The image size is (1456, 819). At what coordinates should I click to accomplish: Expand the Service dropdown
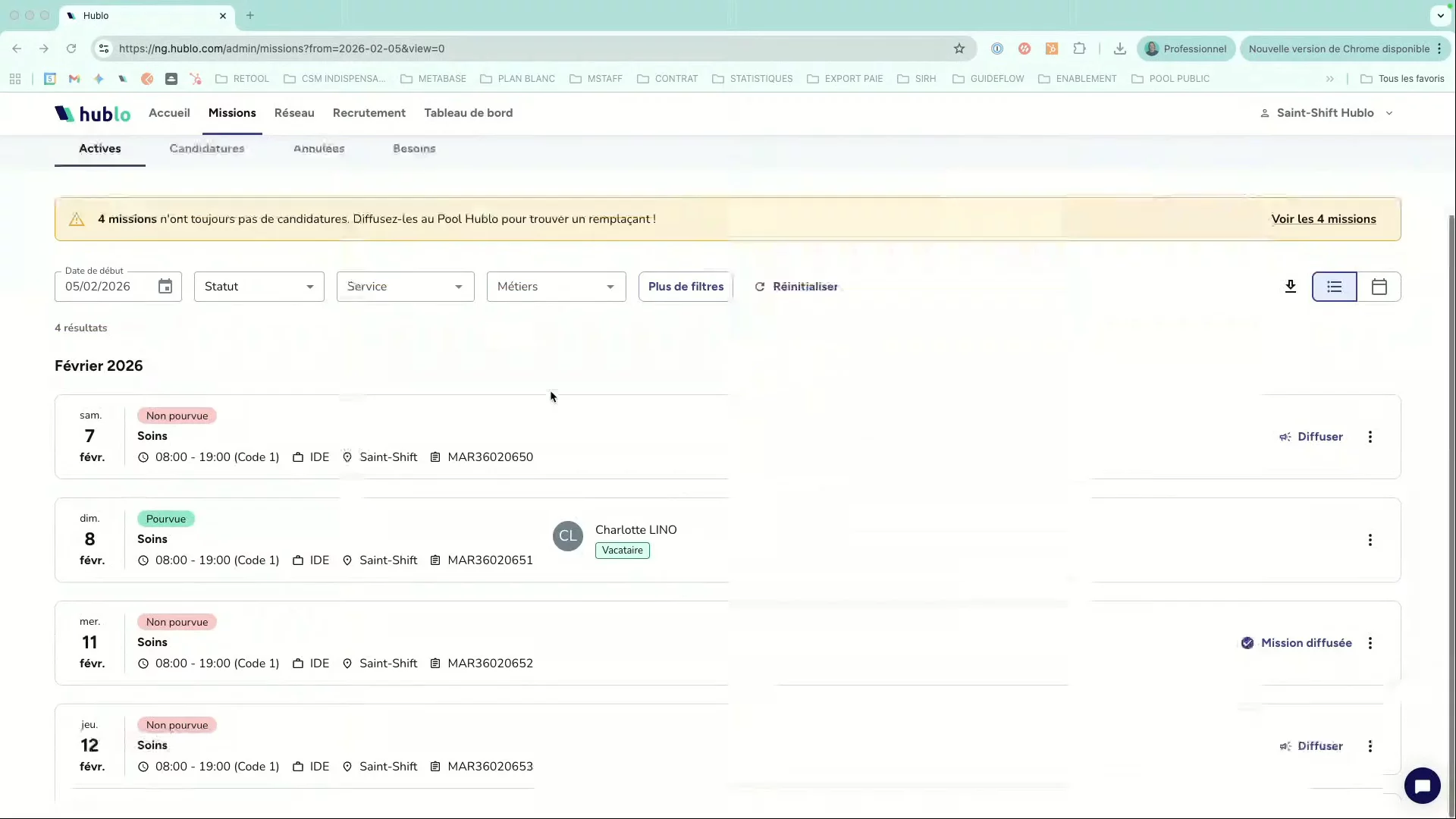tap(405, 287)
